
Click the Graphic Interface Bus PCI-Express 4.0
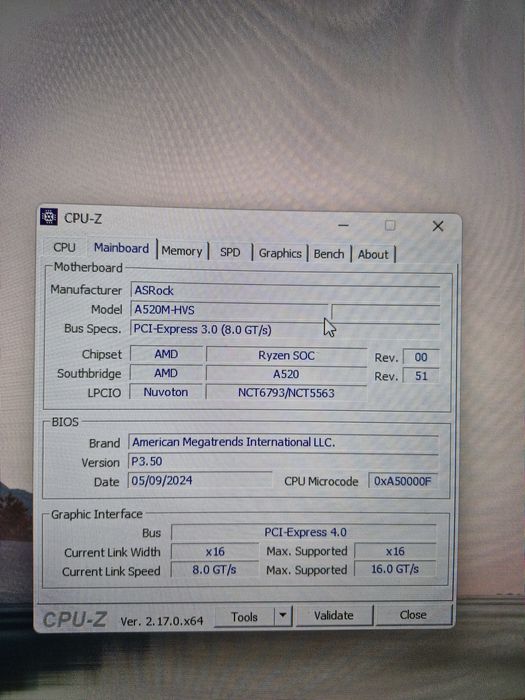pyautogui.click(x=304, y=532)
